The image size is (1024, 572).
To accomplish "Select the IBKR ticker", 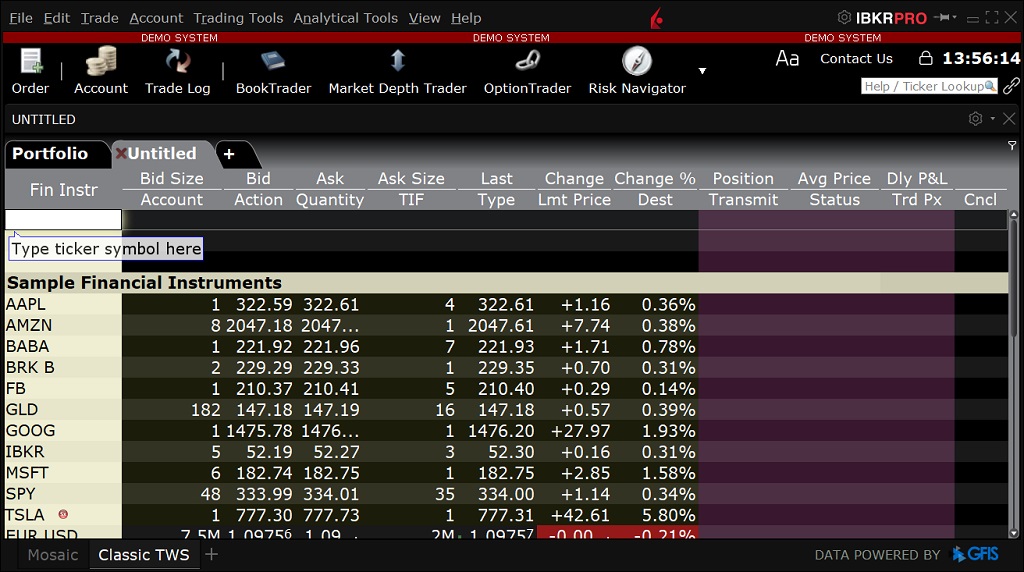I will 25,452.
